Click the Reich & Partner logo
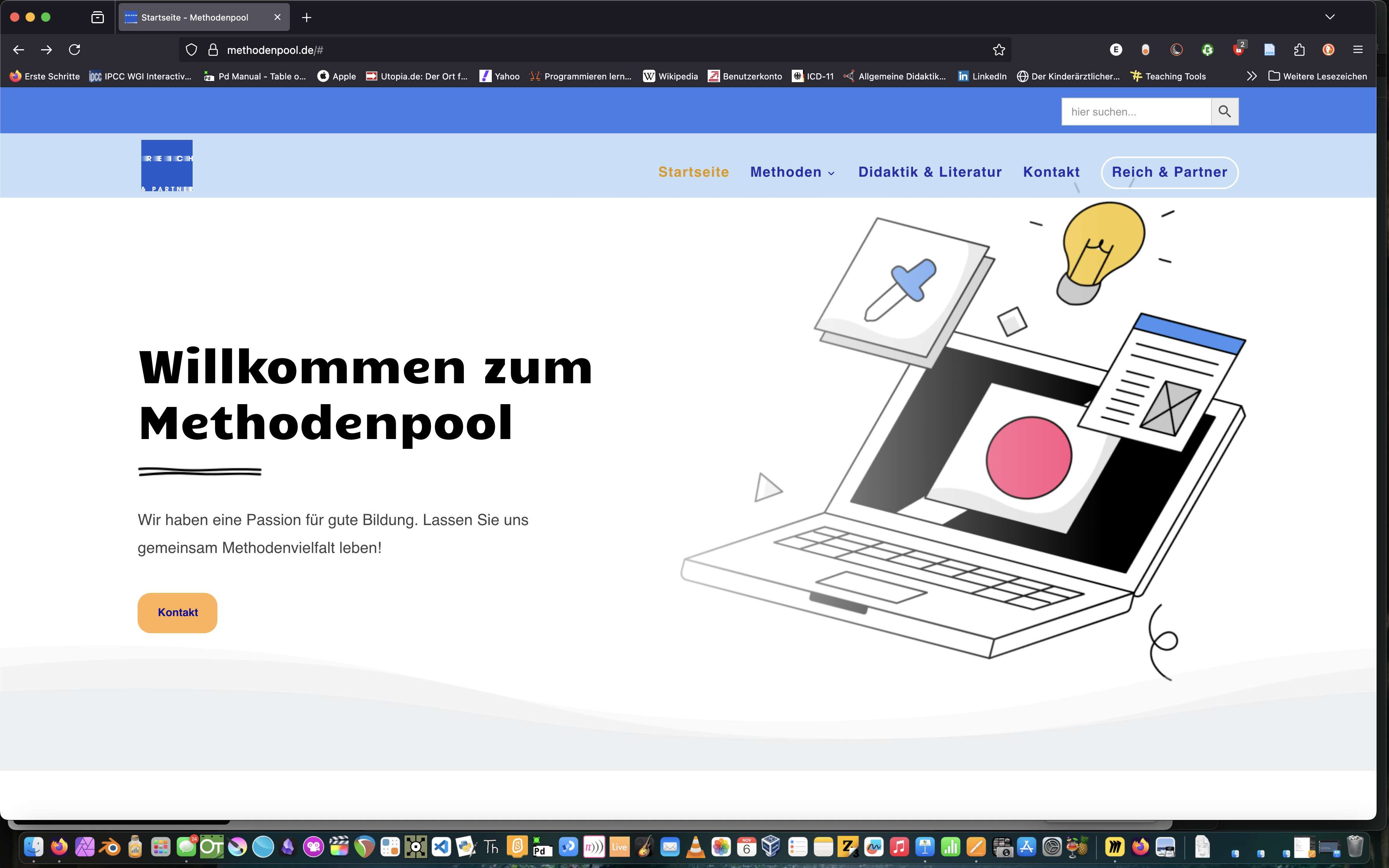This screenshot has width=1389, height=868. [167, 165]
